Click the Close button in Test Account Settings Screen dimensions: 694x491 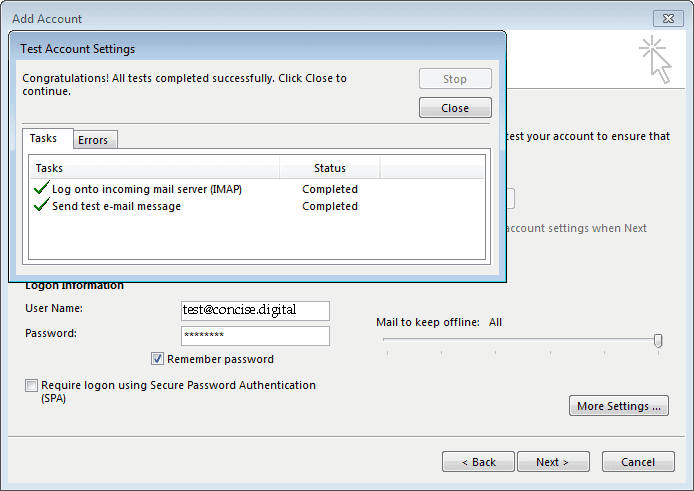coord(455,108)
